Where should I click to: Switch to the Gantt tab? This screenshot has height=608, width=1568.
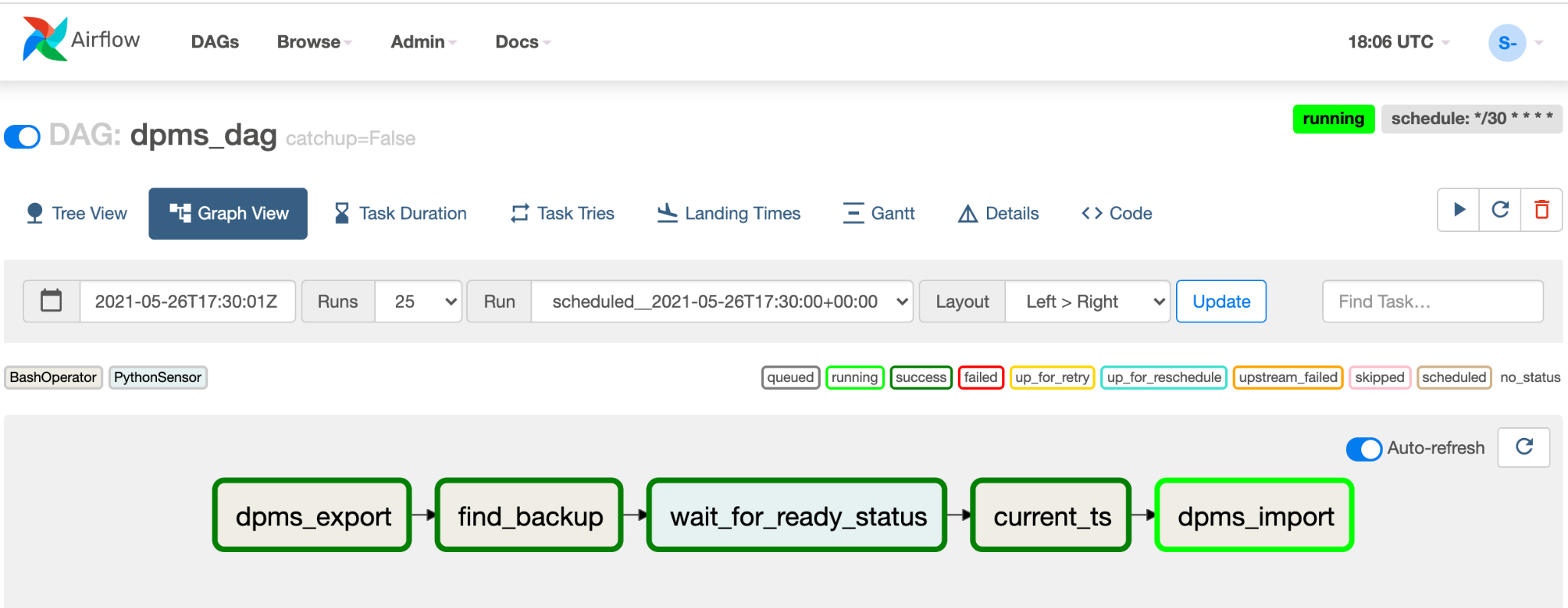click(879, 214)
